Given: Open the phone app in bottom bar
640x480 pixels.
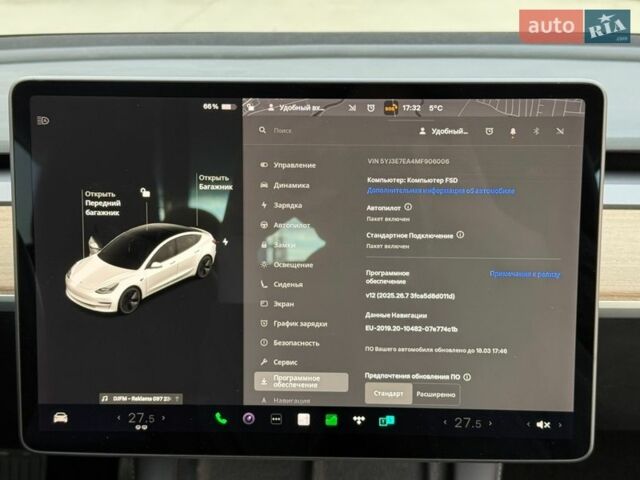Looking at the screenshot, I should [x=221, y=418].
